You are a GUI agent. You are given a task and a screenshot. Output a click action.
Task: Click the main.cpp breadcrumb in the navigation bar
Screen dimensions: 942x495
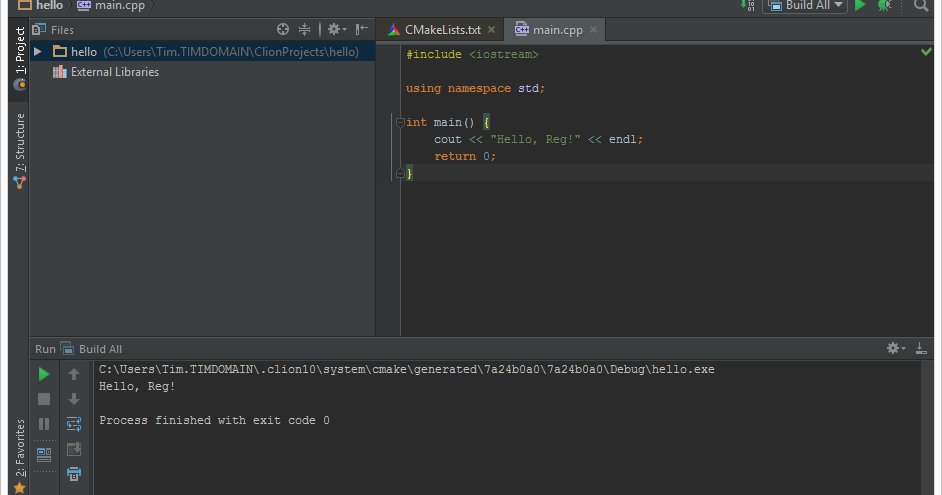(112, 5)
